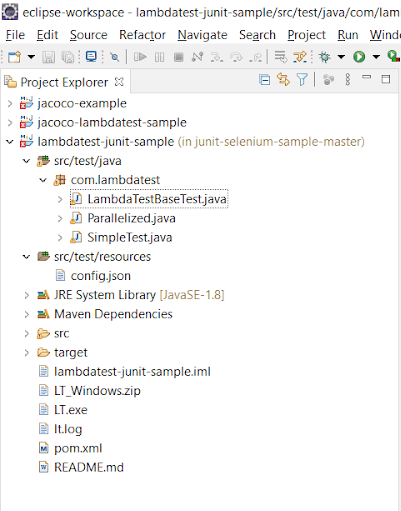Select LT.exe file
The height and width of the screenshot is (511, 401).
tap(71, 410)
